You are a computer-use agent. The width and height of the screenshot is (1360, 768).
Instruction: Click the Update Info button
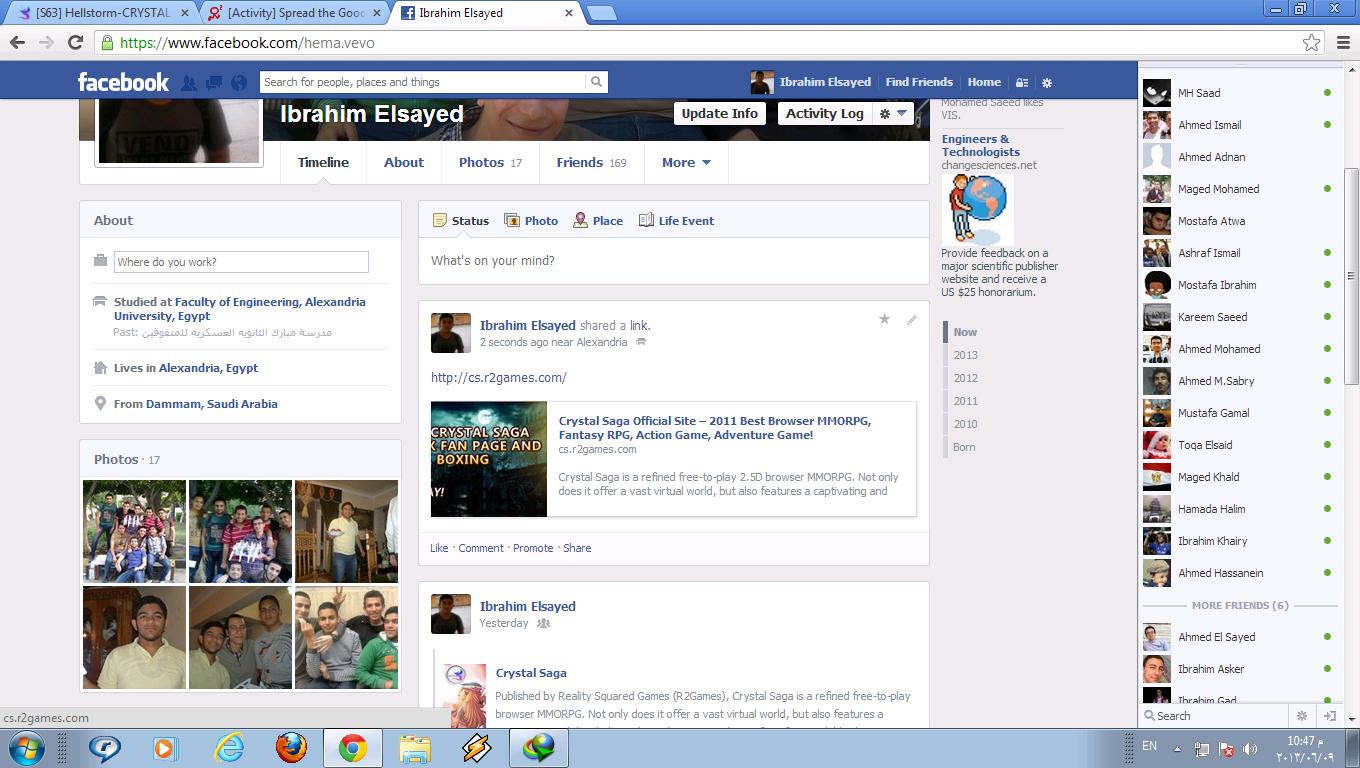719,114
